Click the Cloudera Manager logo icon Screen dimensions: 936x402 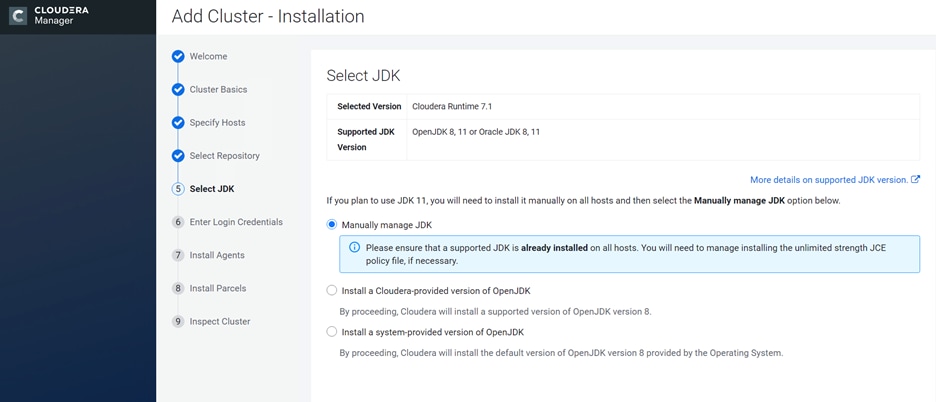click(18, 16)
